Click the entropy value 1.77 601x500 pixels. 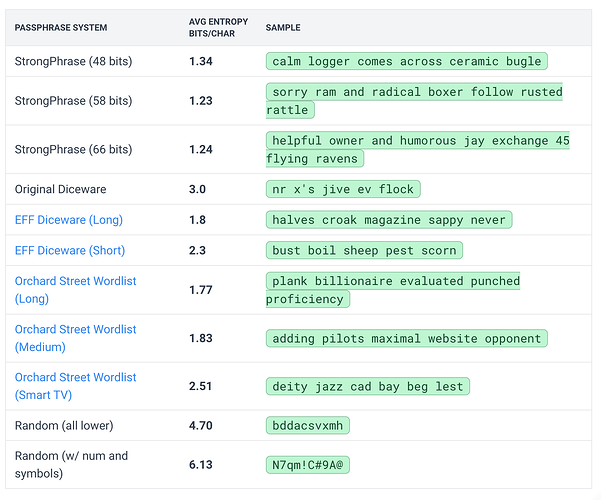[x=200, y=290]
